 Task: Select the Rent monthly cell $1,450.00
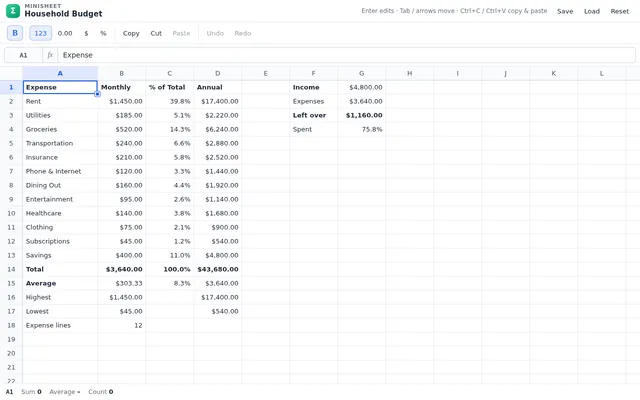(x=122, y=101)
